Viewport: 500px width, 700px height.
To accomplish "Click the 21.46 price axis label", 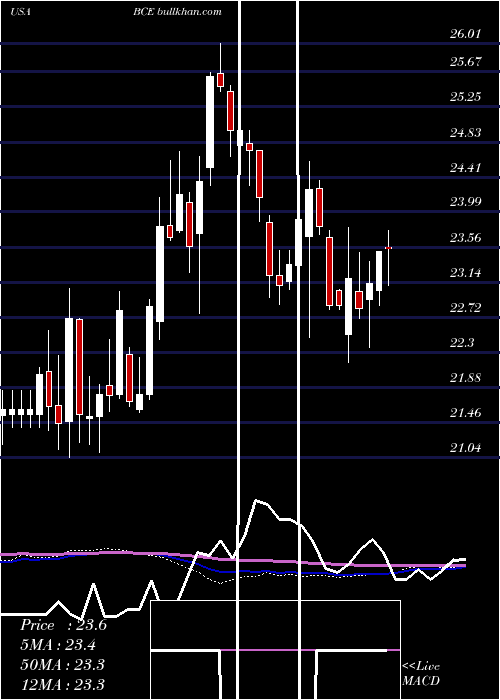I will click(466, 412).
